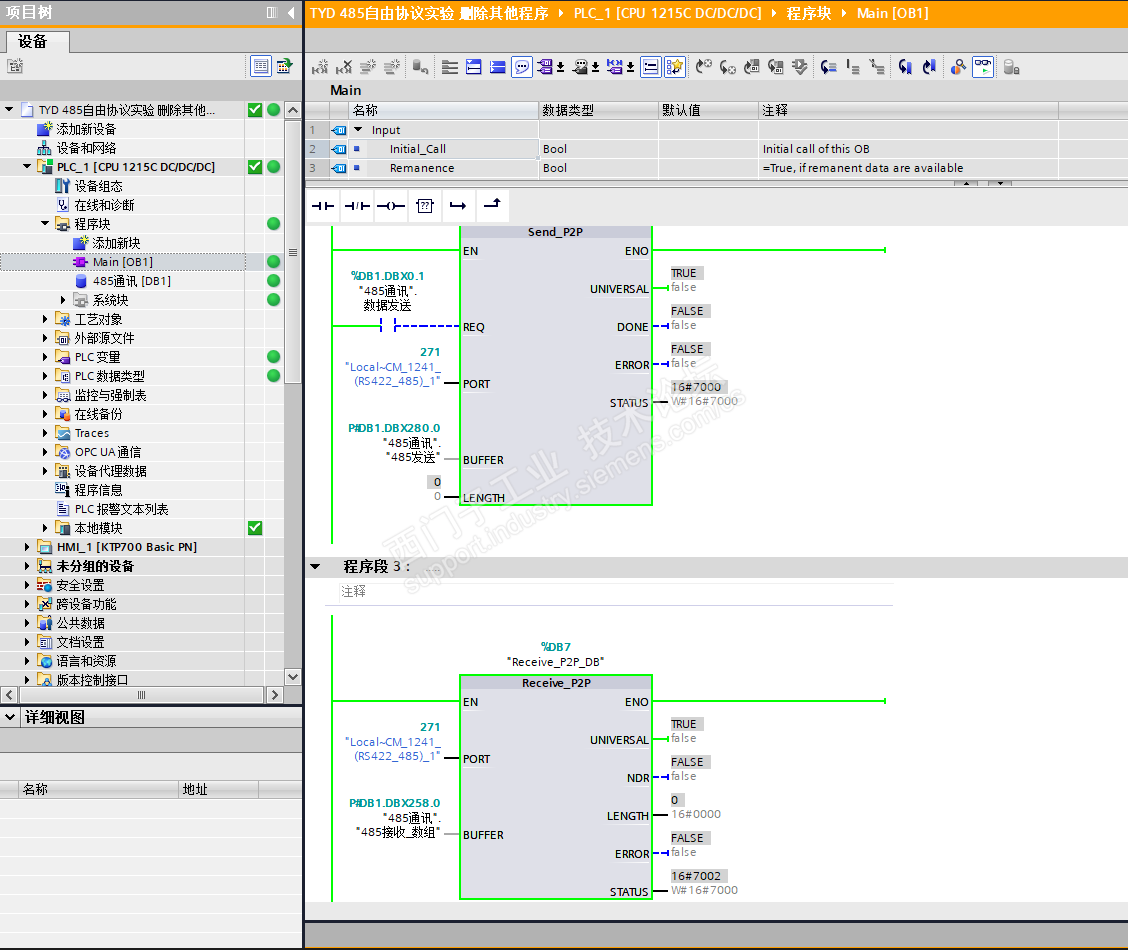Collapse the TYD 485 project node
This screenshot has width=1128, height=950.
pyautogui.click(x=9, y=109)
